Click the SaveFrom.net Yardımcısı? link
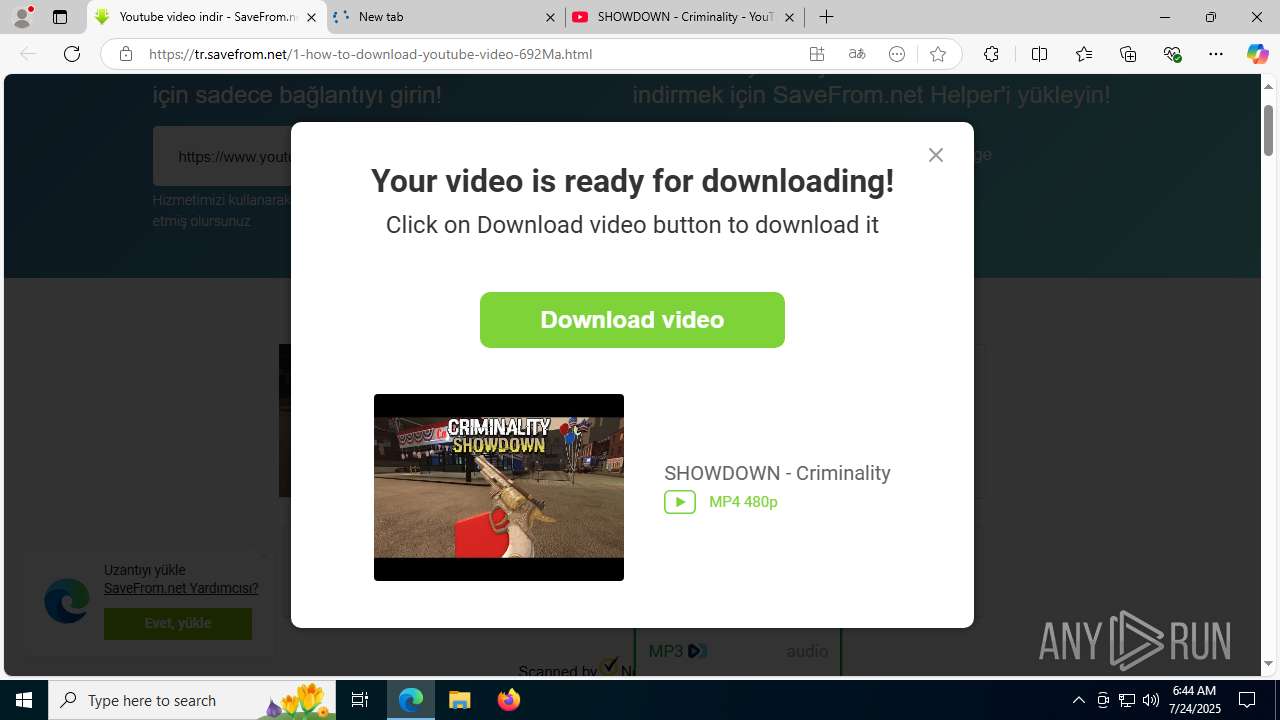1280x720 pixels. 181,588
